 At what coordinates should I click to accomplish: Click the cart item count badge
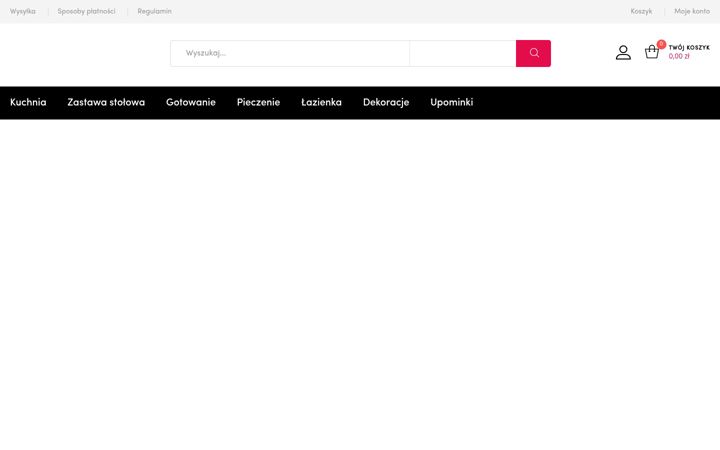pos(661,44)
